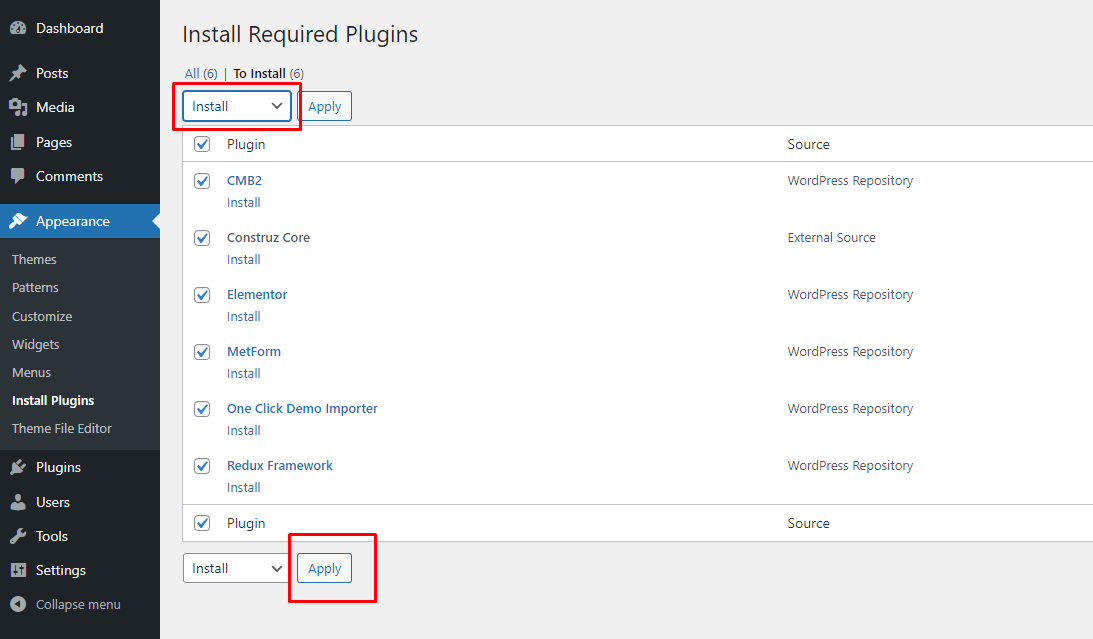Click Install under Construz Core
This screenshot has height=639, width=1093.
(x=244, y=259)
